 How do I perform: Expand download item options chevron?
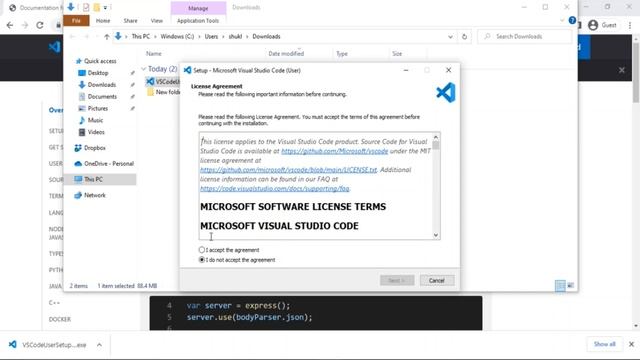(x=99, y=345)
